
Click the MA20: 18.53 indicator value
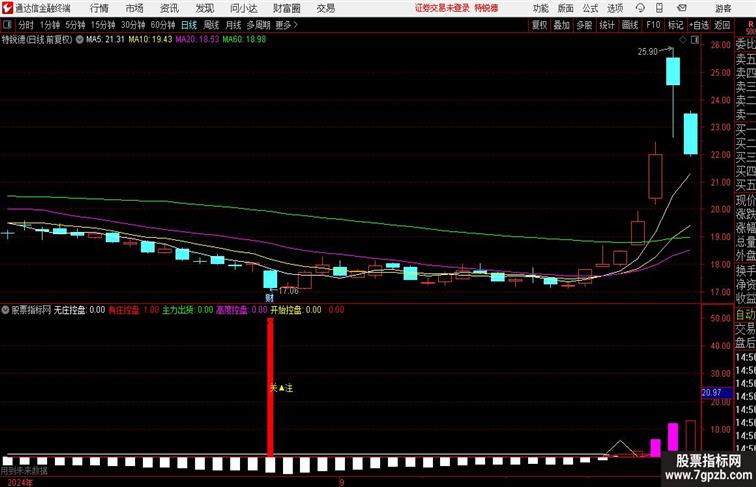[197, 40]
